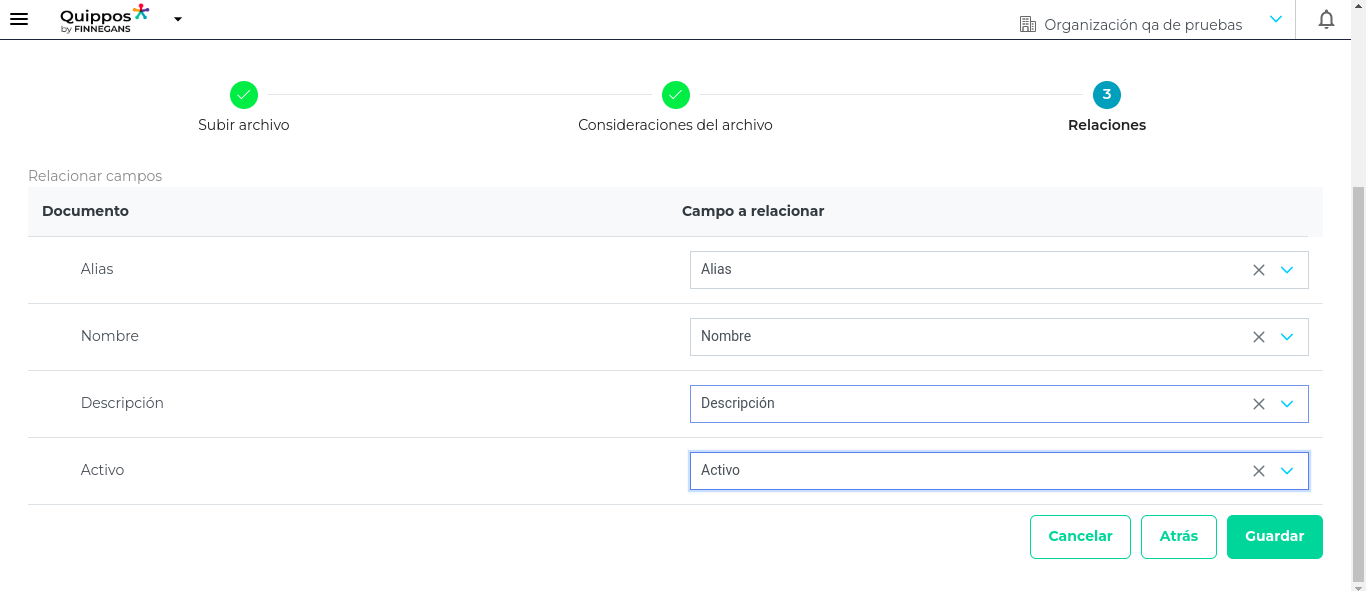Open the notifications bell

(x=1326, y=19)
